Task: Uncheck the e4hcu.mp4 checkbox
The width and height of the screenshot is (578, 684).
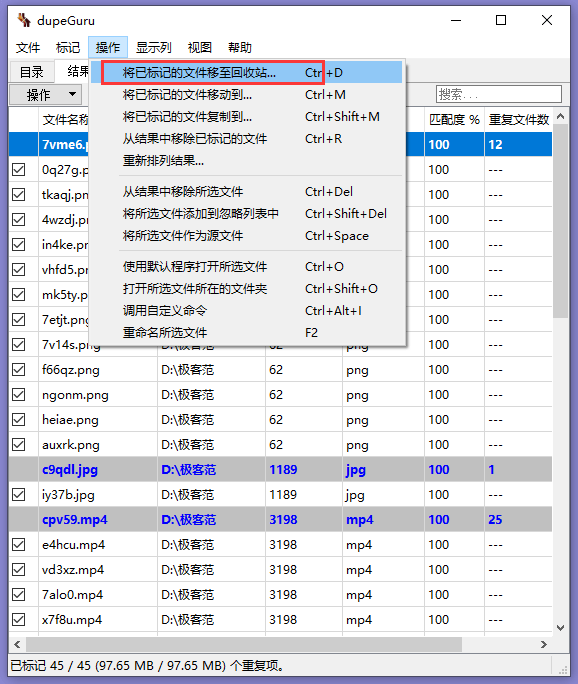Action: [19, 544]
